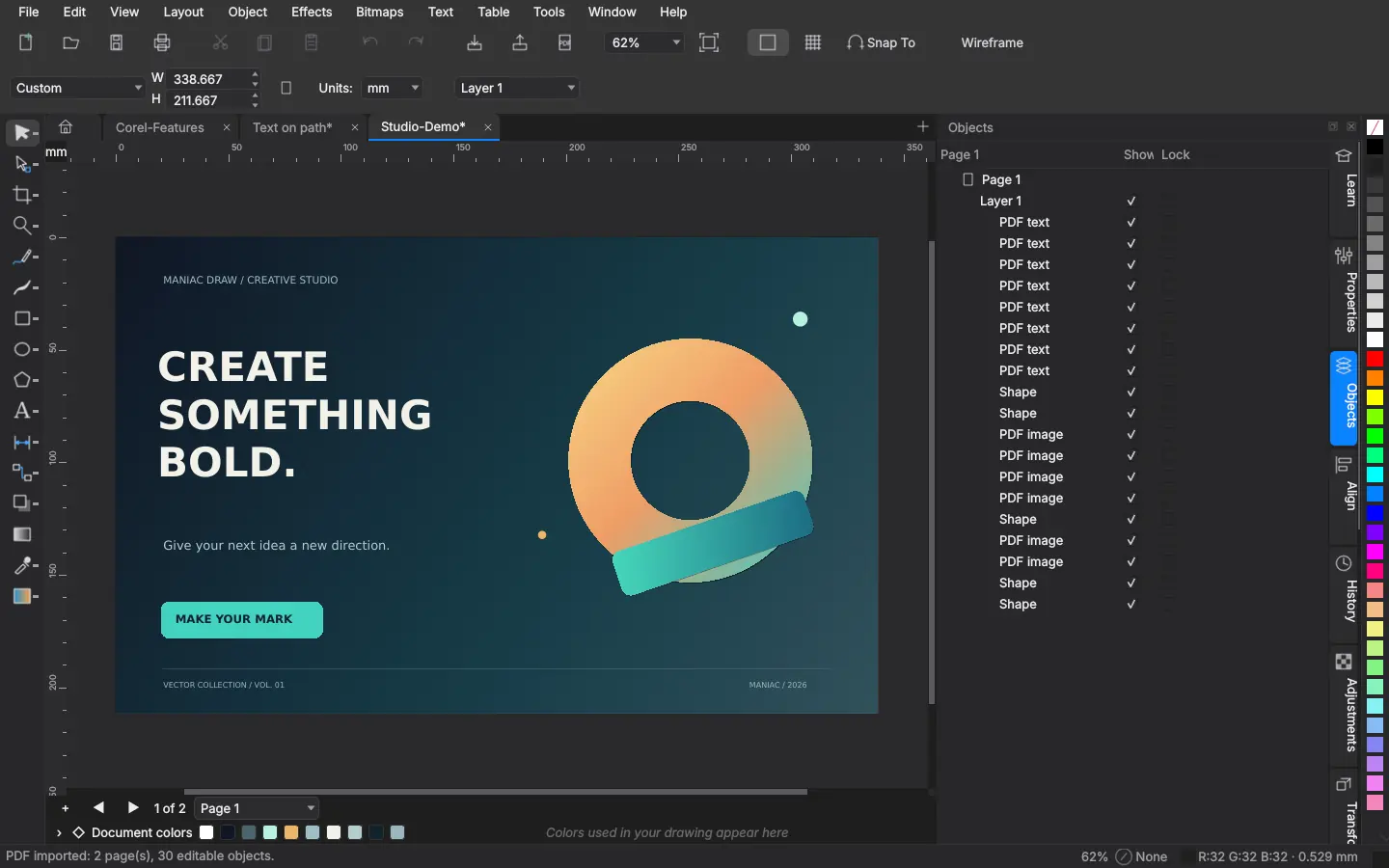Click the Snap To button
Screen dimensions: 1389x868
881,42
